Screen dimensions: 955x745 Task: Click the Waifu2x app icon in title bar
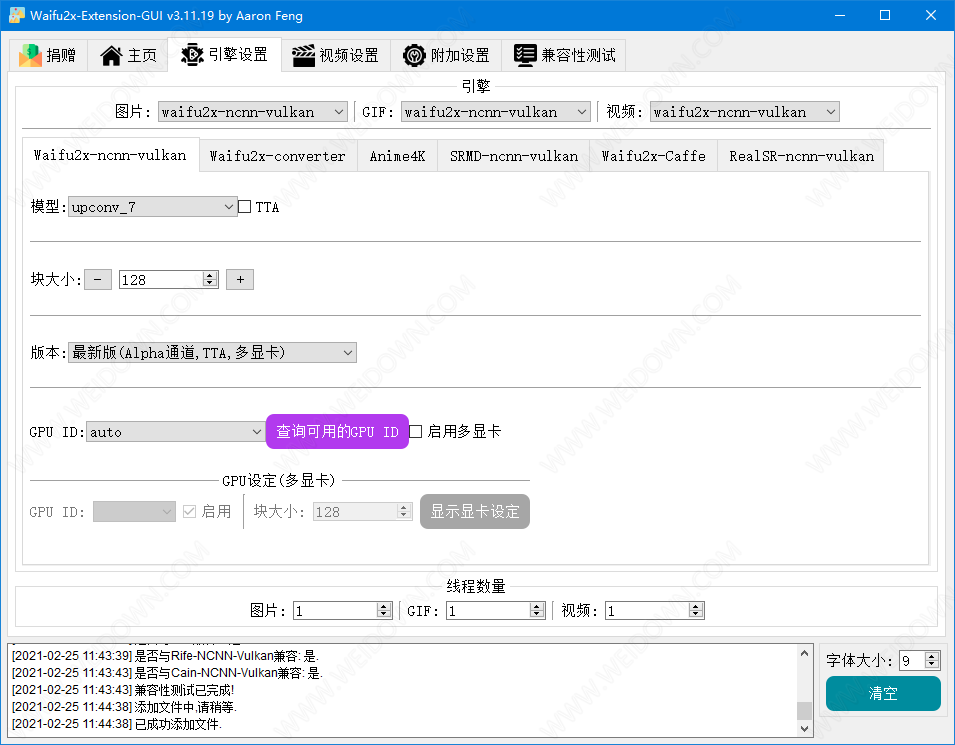click(x=16, y=15)
